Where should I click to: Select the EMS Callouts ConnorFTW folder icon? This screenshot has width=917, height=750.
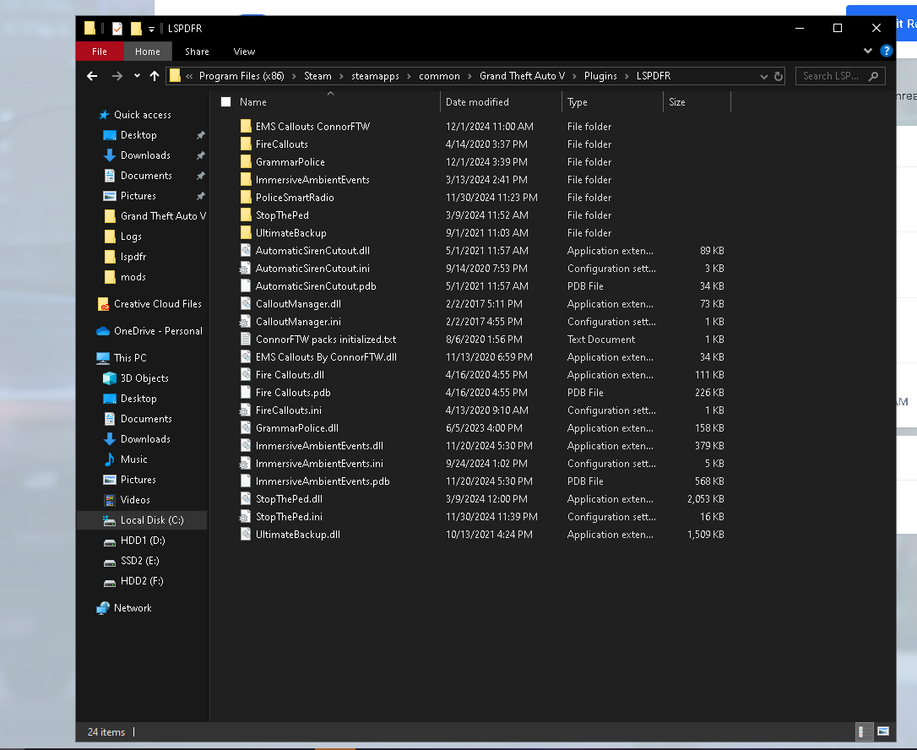(x=246, y=126)
